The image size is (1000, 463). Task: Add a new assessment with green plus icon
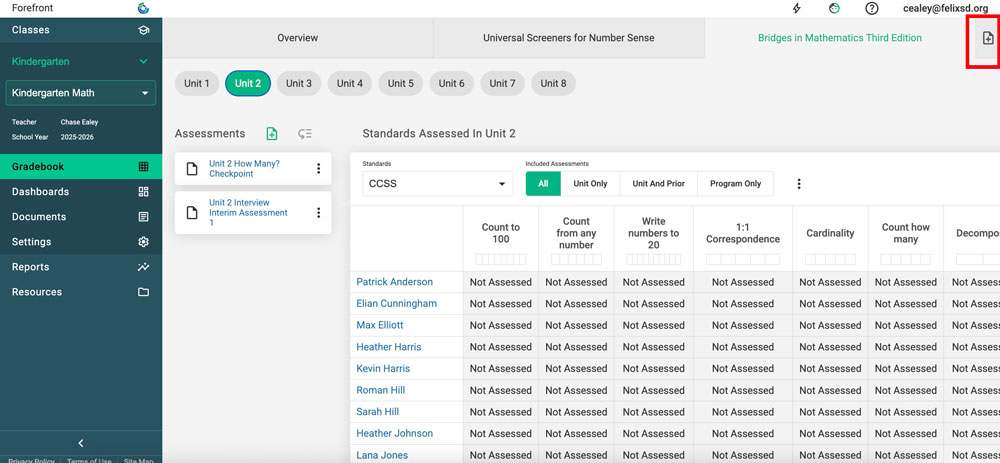272,134
